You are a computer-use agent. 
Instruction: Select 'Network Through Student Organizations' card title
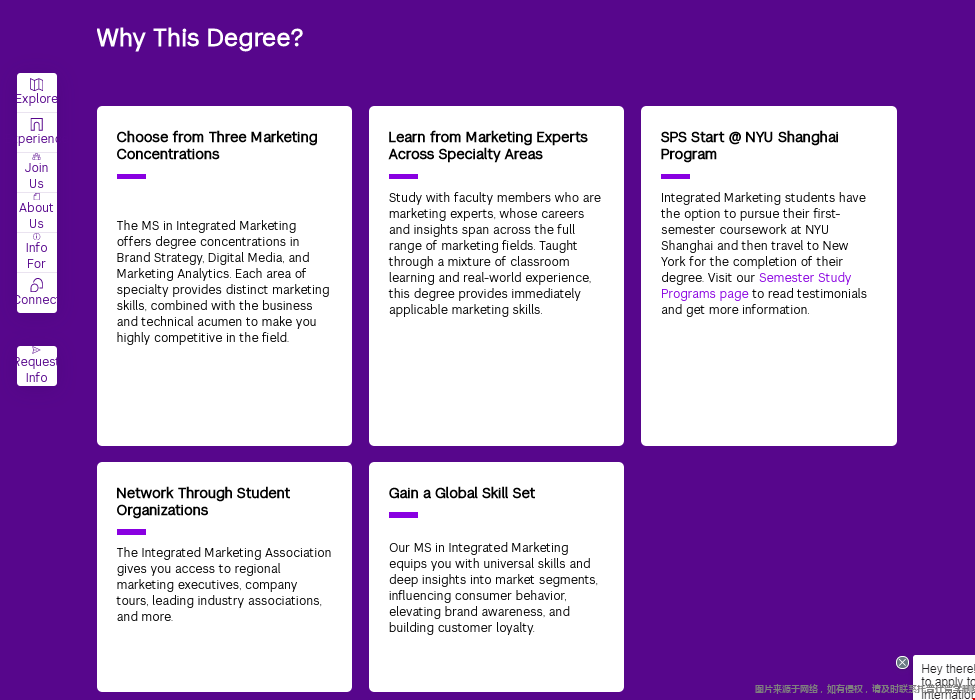tap(203, 501)
